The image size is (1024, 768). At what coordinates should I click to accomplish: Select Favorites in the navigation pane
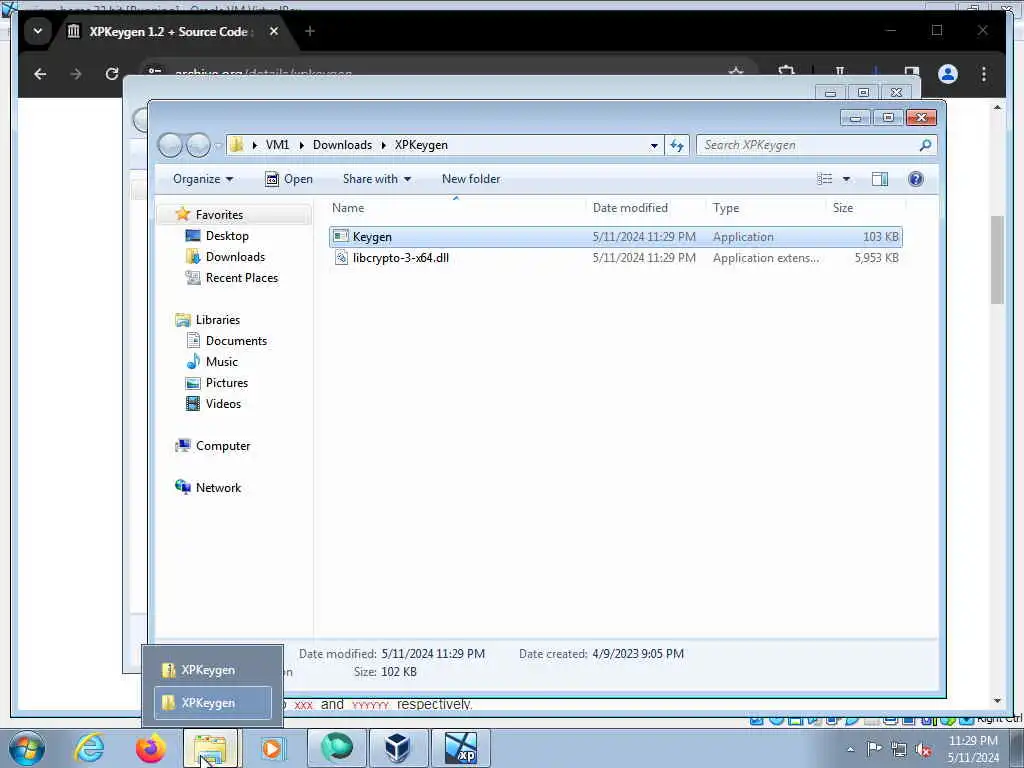(x=219, y=215)
